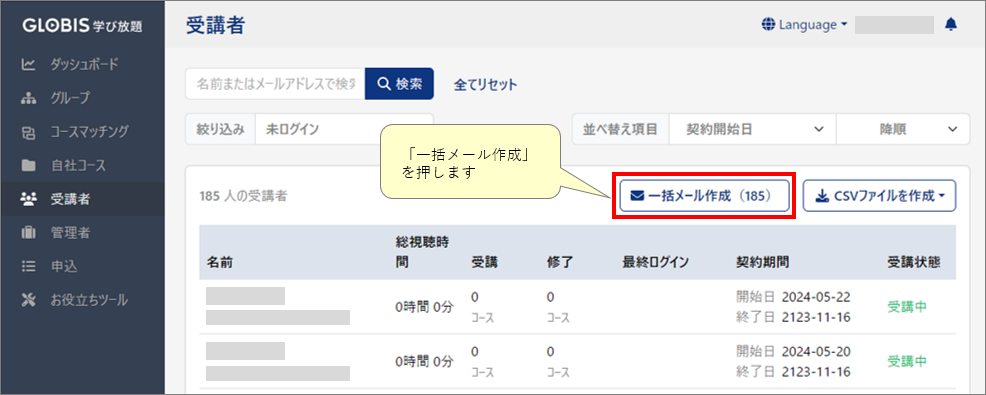Click the 開始日 2024-05-22 text

tap(793, 297)
